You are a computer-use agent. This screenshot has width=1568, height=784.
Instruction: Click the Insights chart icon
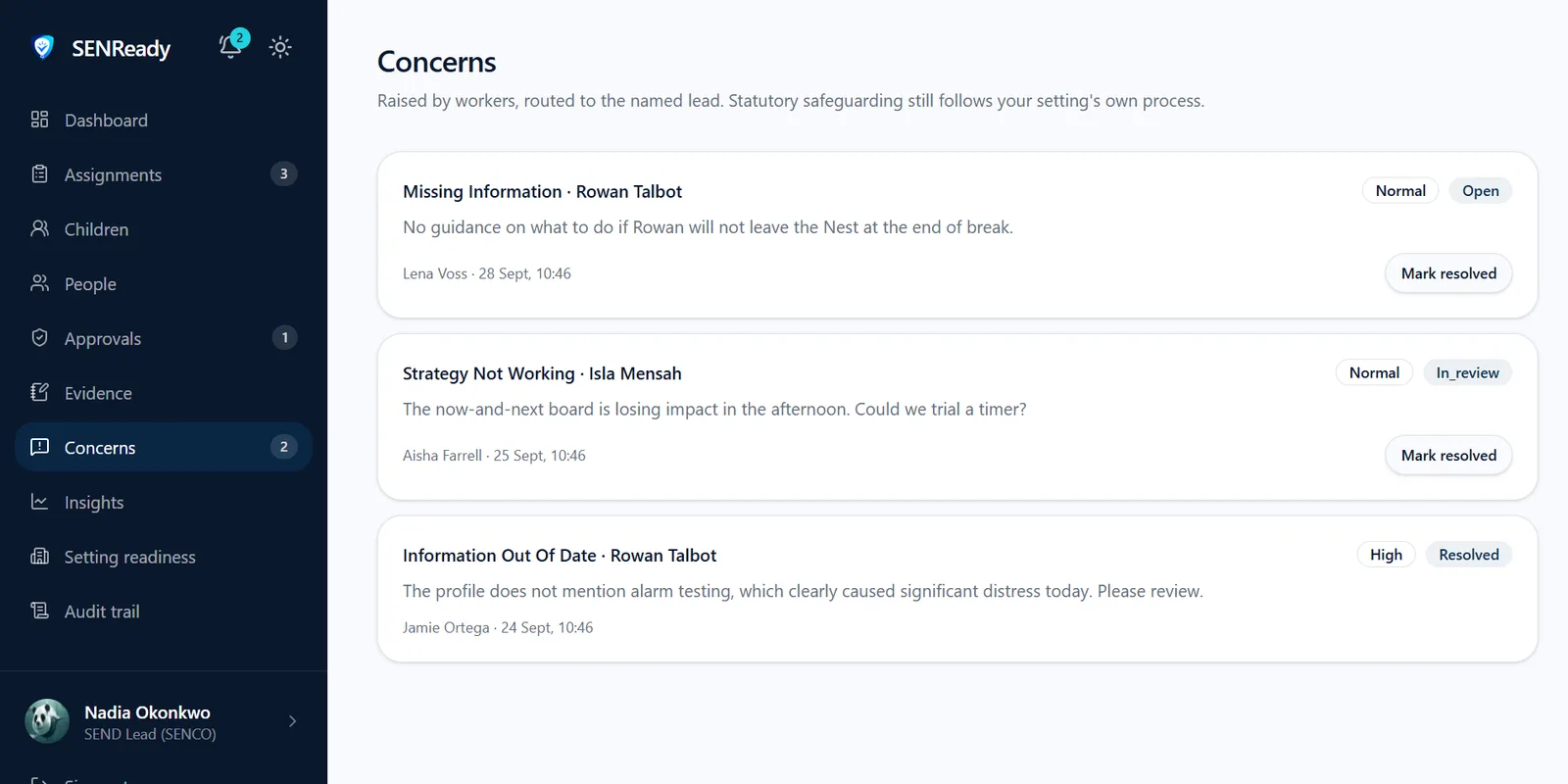pyautogui.click(x=39, y=502)
